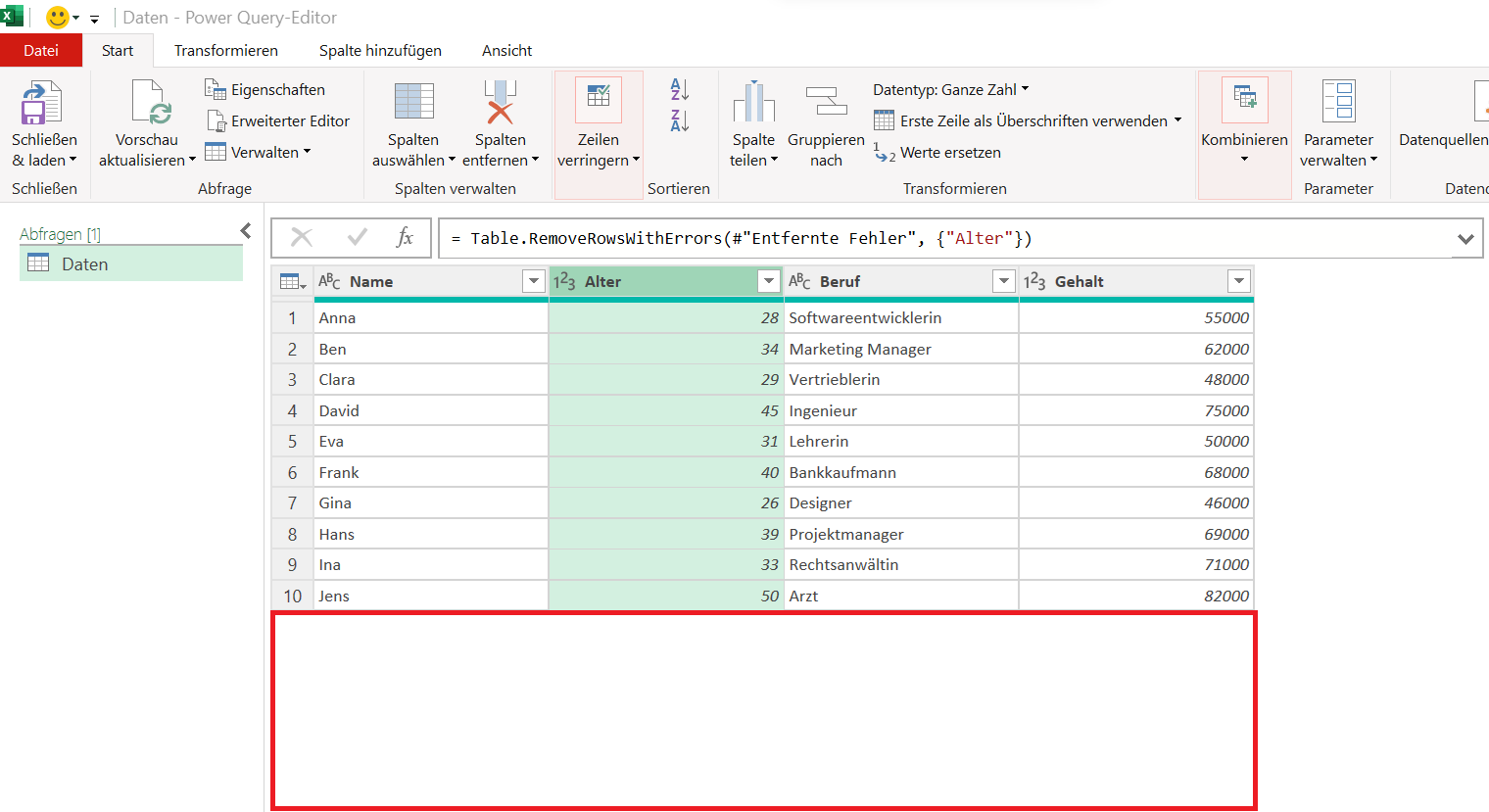Select the Daten query in Abfragen list

tap(131, 263)
